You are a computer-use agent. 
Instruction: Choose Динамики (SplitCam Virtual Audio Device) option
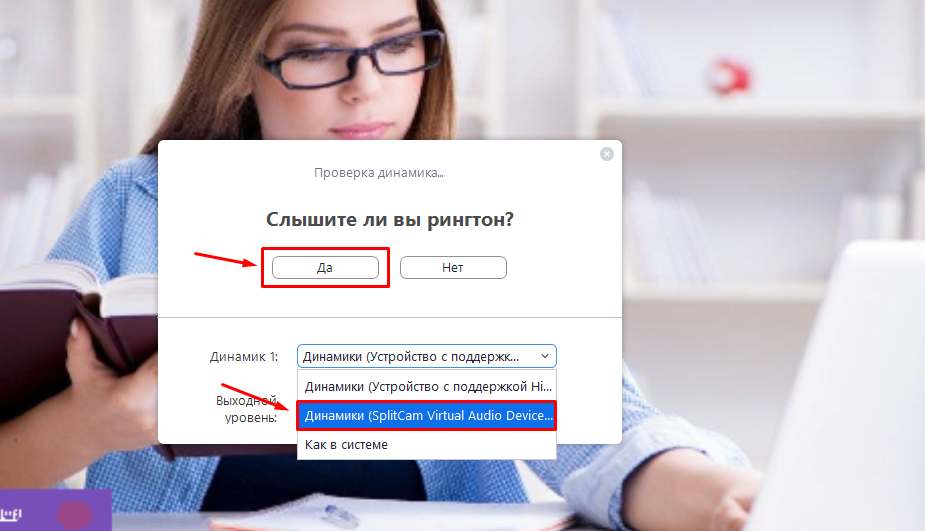point(427,415)
